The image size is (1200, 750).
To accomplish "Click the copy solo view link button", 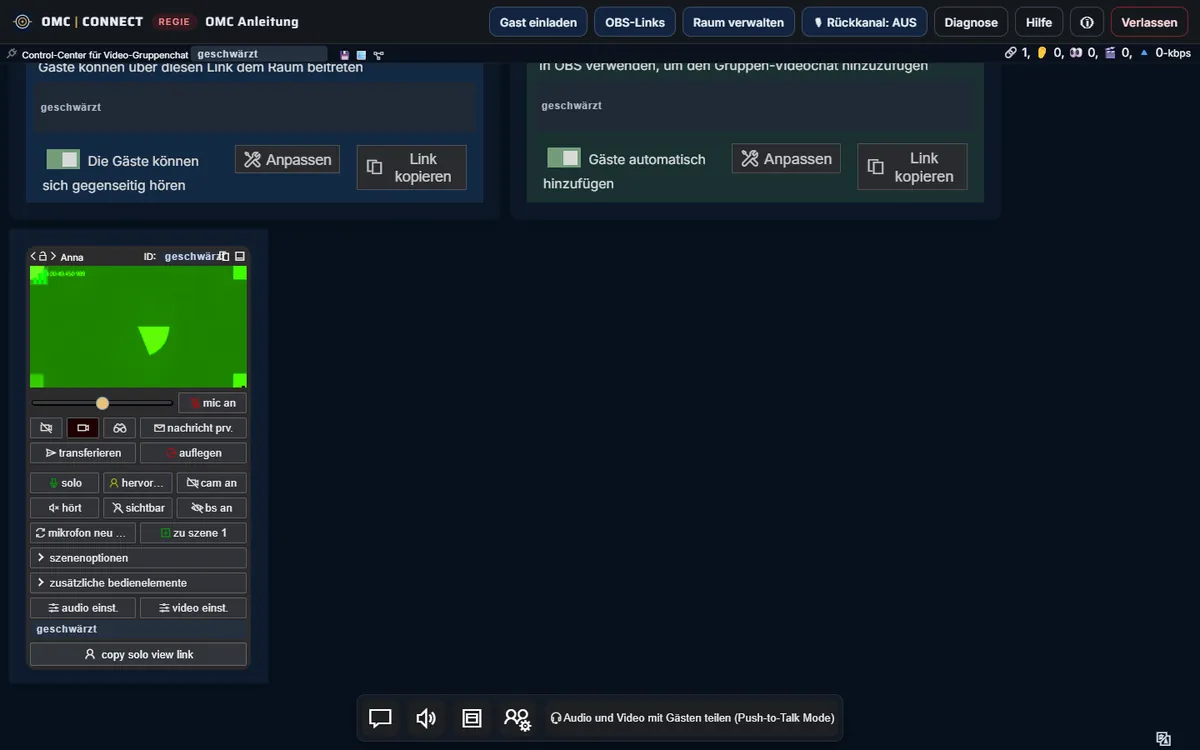I will pos(138,654).
